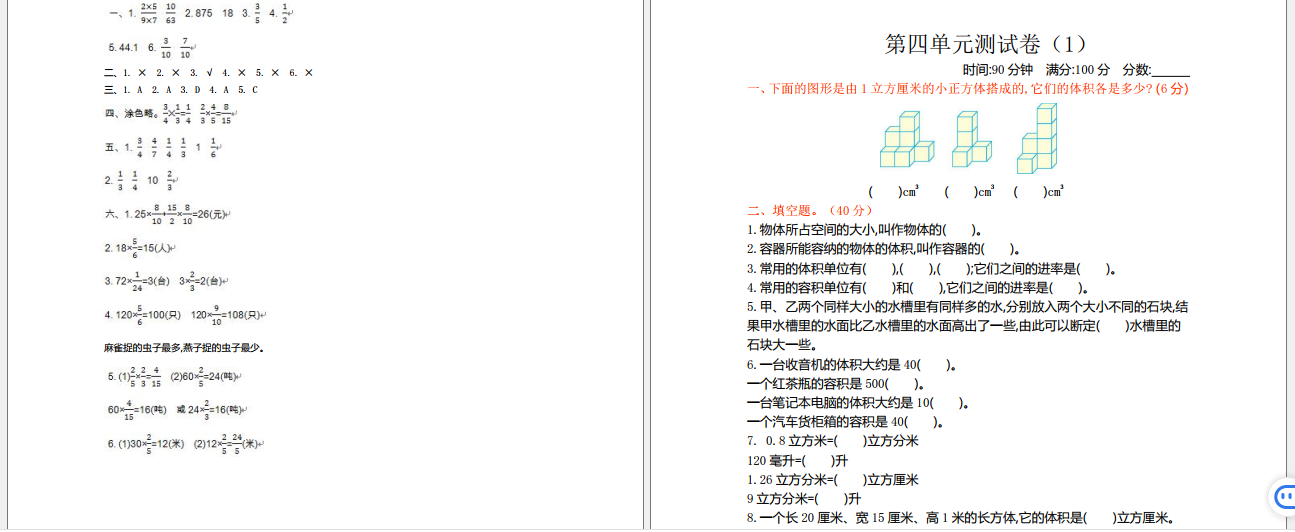The image size is (1295, 532).
Task: Click the blank after 叫作物体的
Action: click(x=960, y=230)
